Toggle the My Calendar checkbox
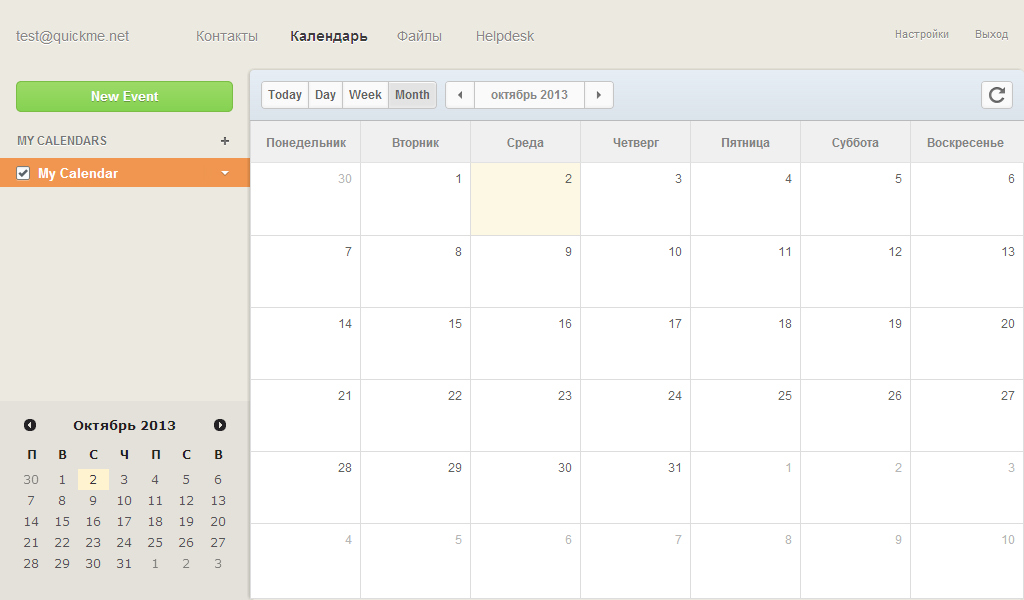The height and width of the screenshot is (600, 1024). click(23, 173)
